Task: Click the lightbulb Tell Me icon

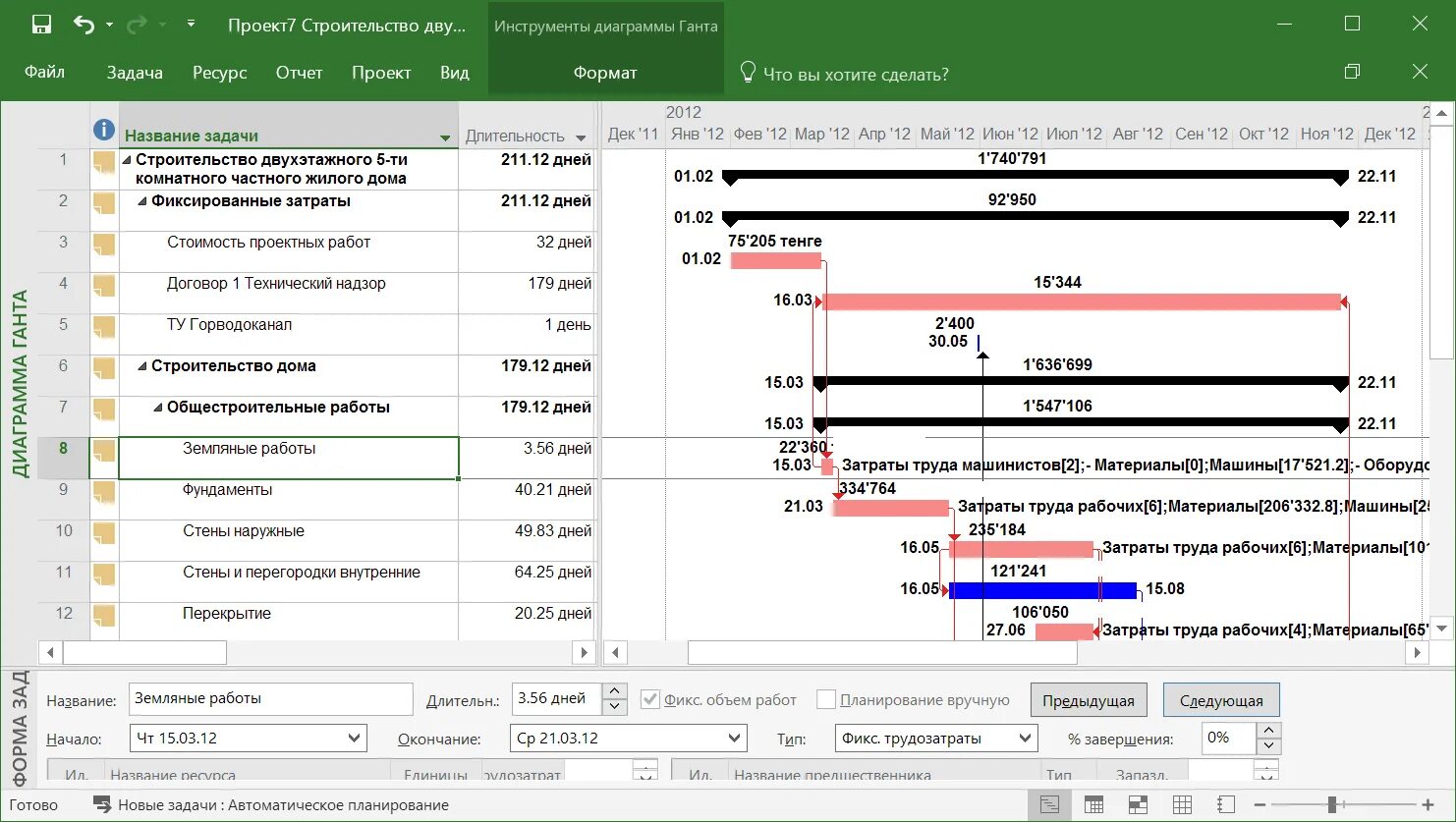Action: (748, 73)
